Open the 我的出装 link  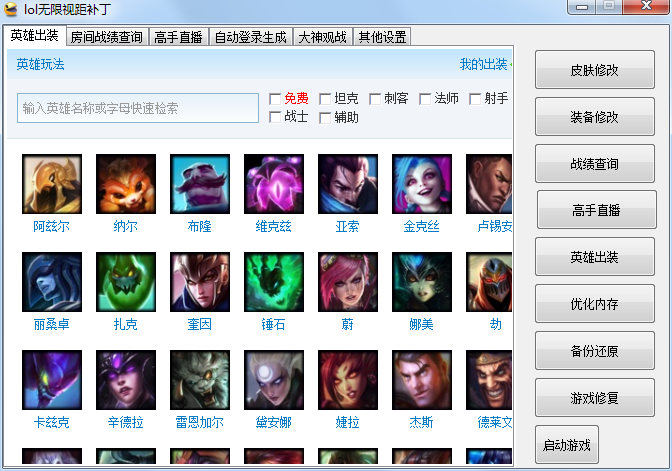483,64
